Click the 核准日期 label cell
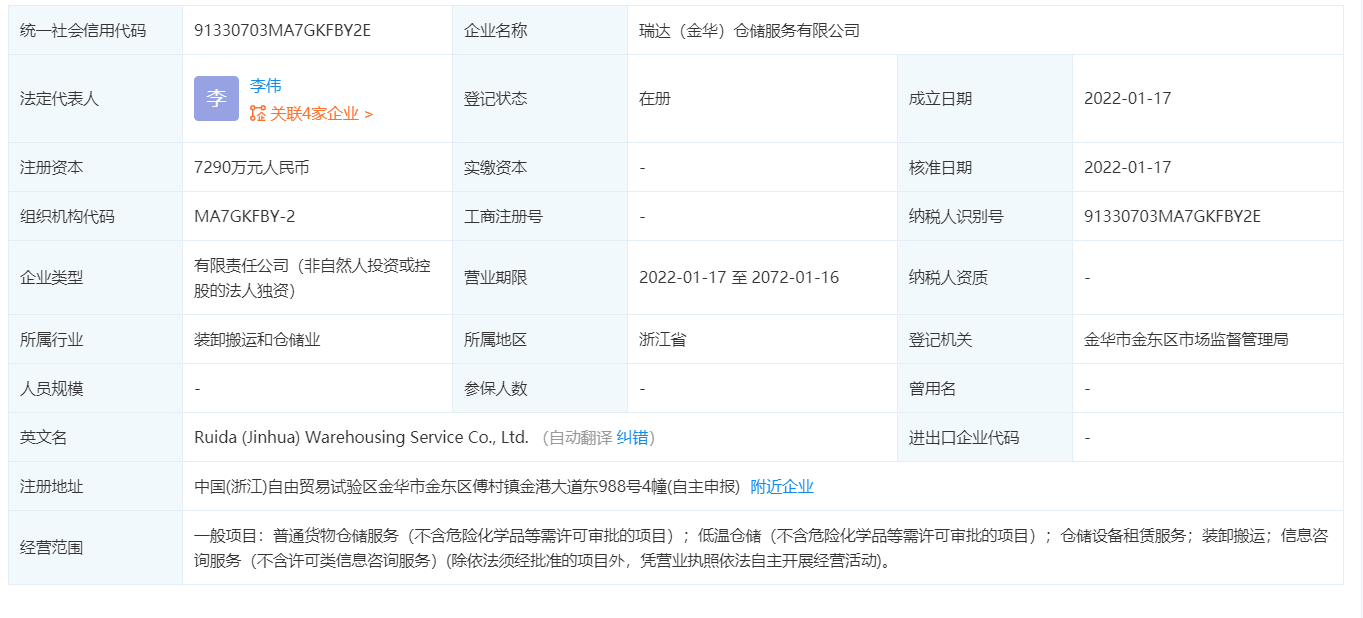The height and width of the screenshot is (618, 1363). 985,167
